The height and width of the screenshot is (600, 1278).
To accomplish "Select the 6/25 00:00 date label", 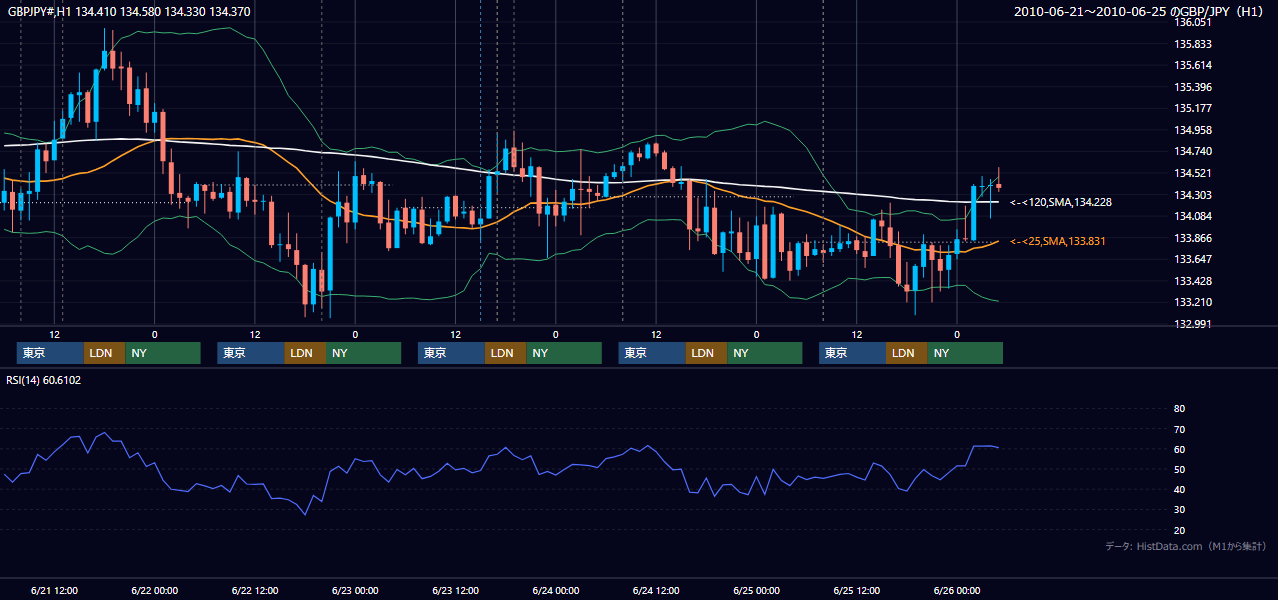I will (757, 590).
